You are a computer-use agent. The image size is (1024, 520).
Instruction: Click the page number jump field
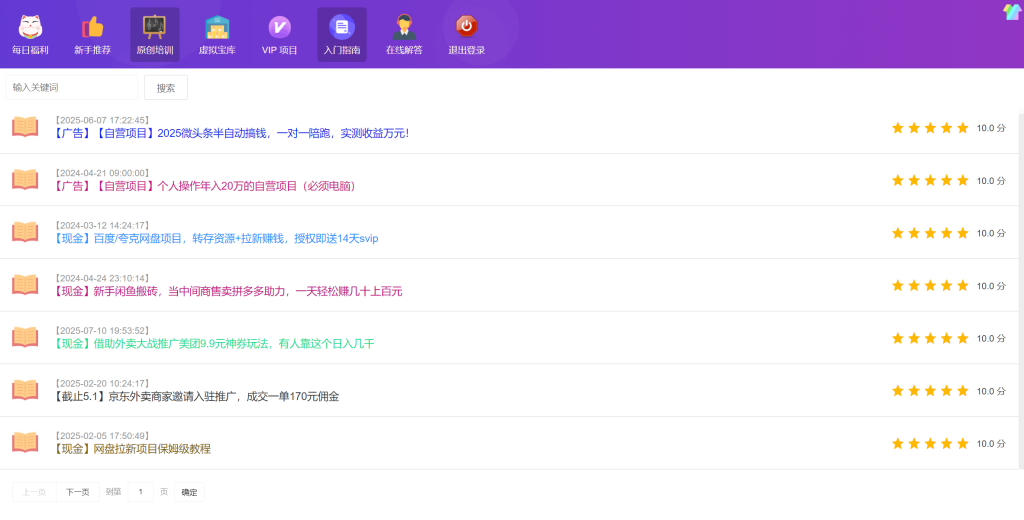pos(140,492)
